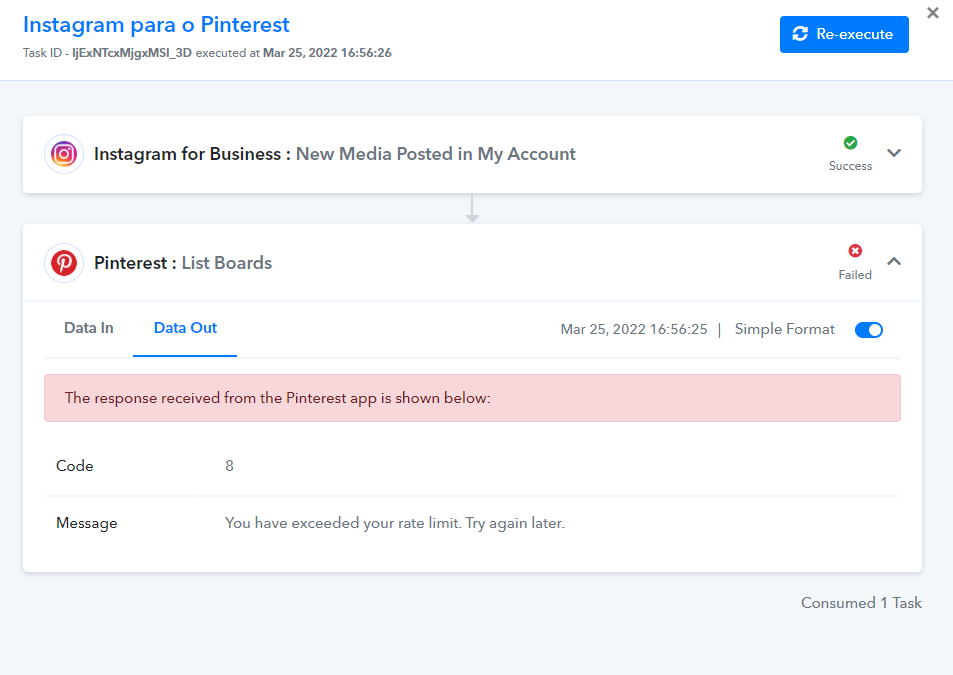Click the Code row label
953x675 pixels.
click(75, 466)
